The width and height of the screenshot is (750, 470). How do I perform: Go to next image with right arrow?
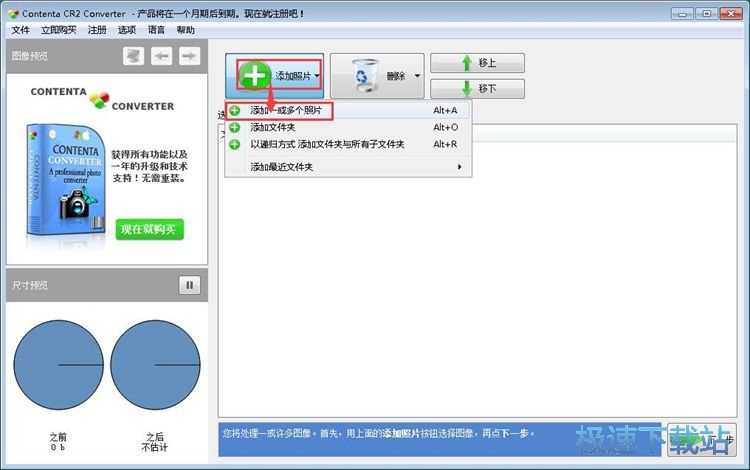click(x=189, y=56)
